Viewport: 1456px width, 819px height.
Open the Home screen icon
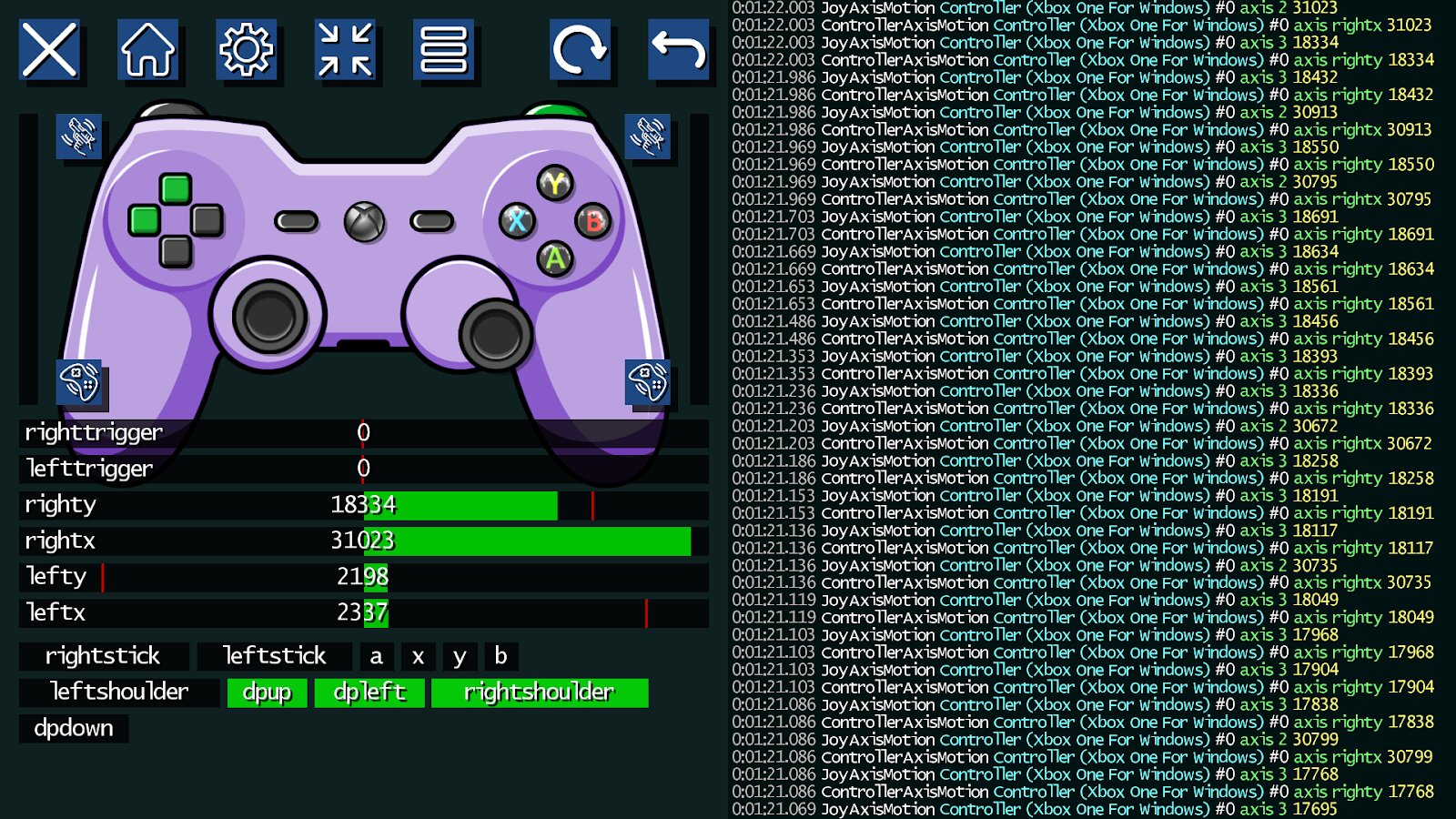[x=148, y=52]
